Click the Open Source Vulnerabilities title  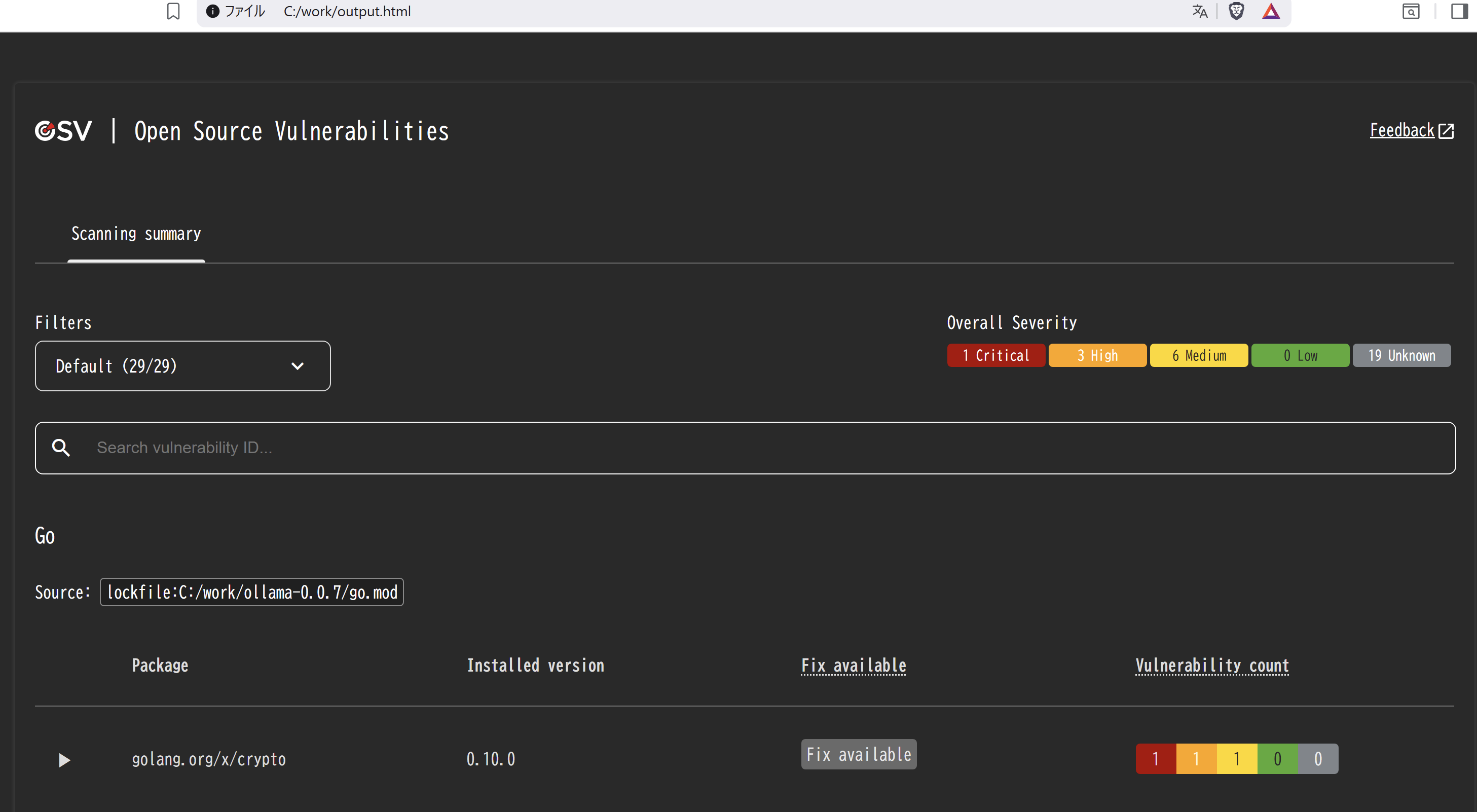tap(291, 131)
